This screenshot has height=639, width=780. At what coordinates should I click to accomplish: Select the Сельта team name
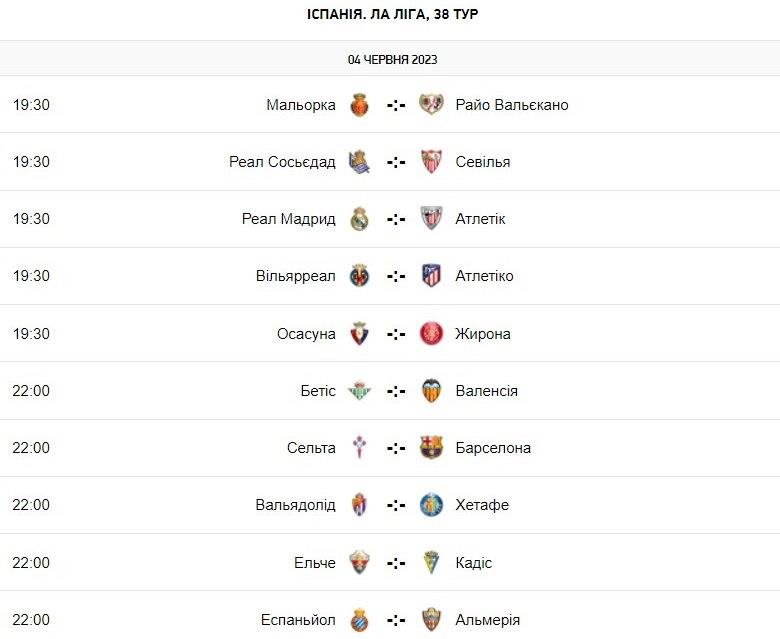tap(311, 448)
